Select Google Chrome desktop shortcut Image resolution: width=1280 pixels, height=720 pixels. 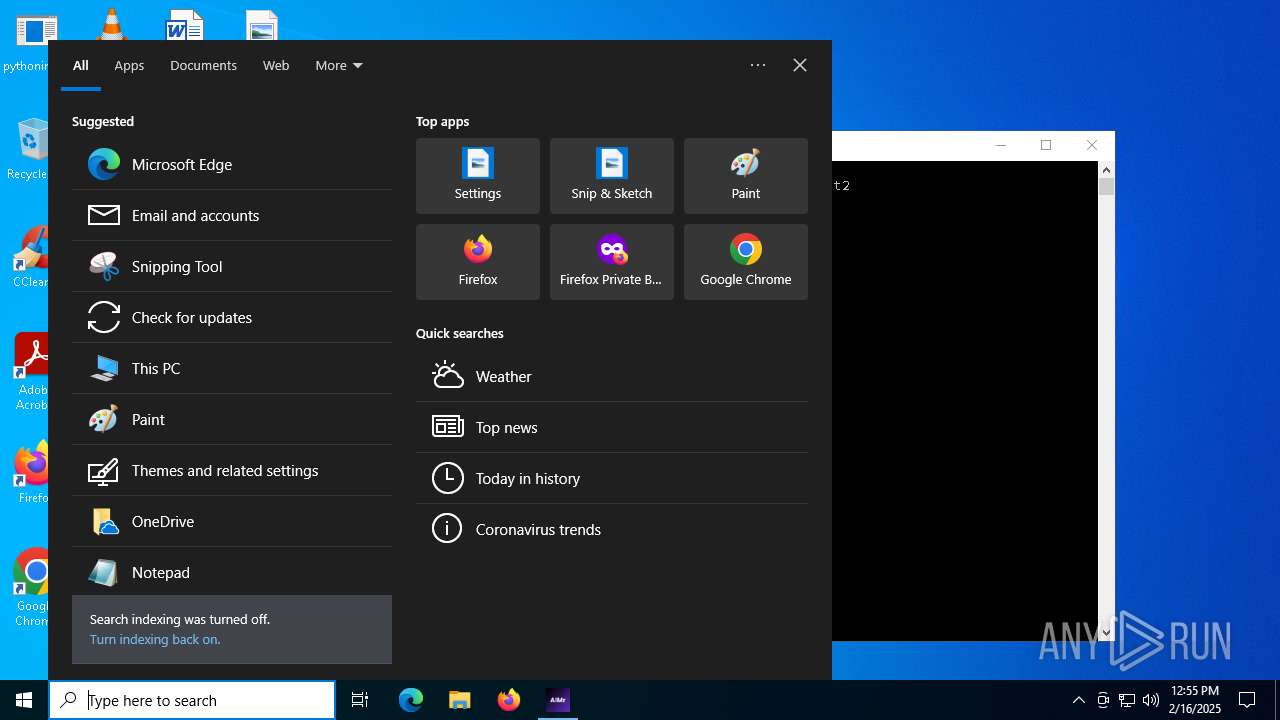(x=32, y=588)
